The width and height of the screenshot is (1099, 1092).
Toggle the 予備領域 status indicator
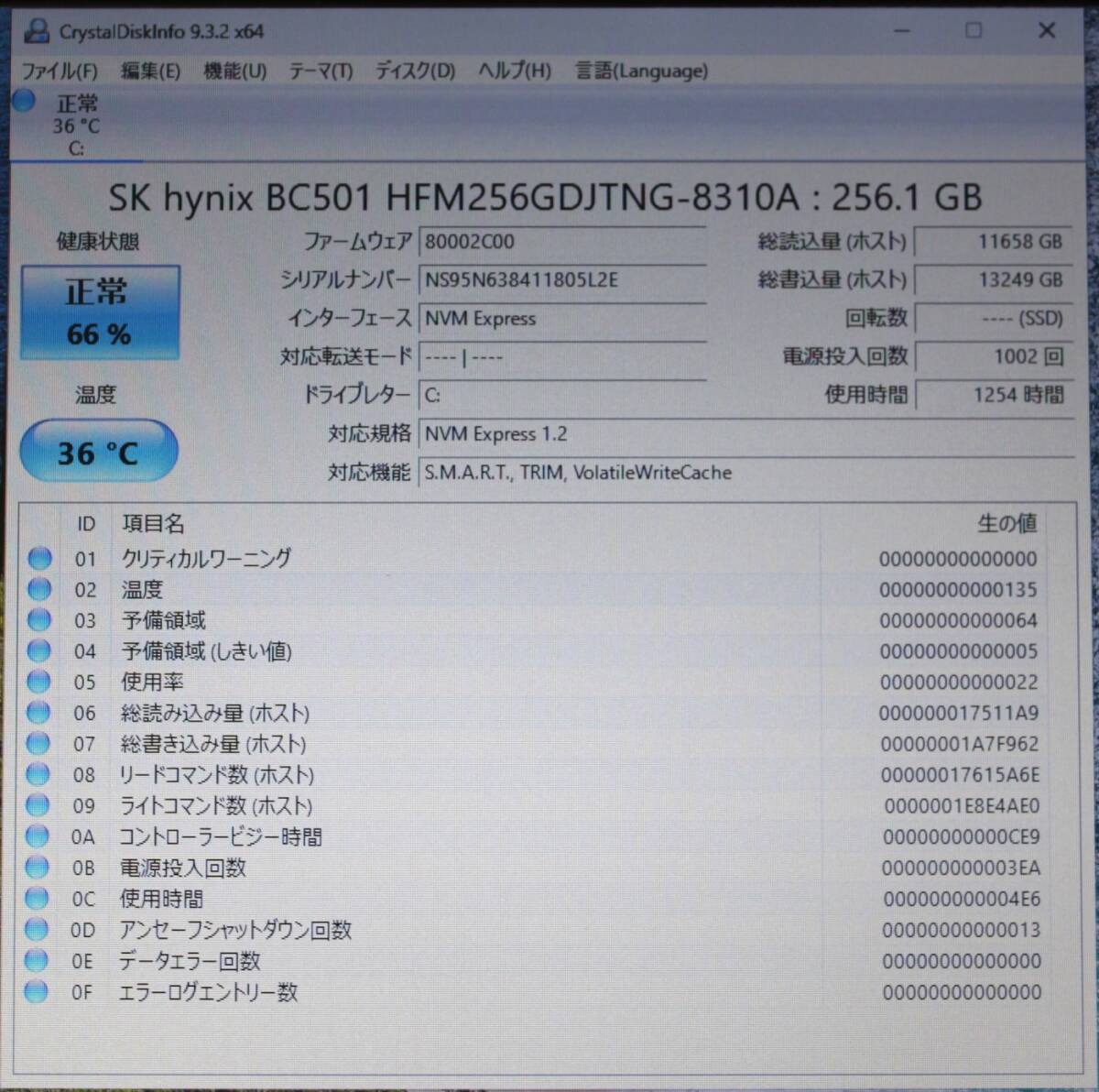(x=38, y=620)
